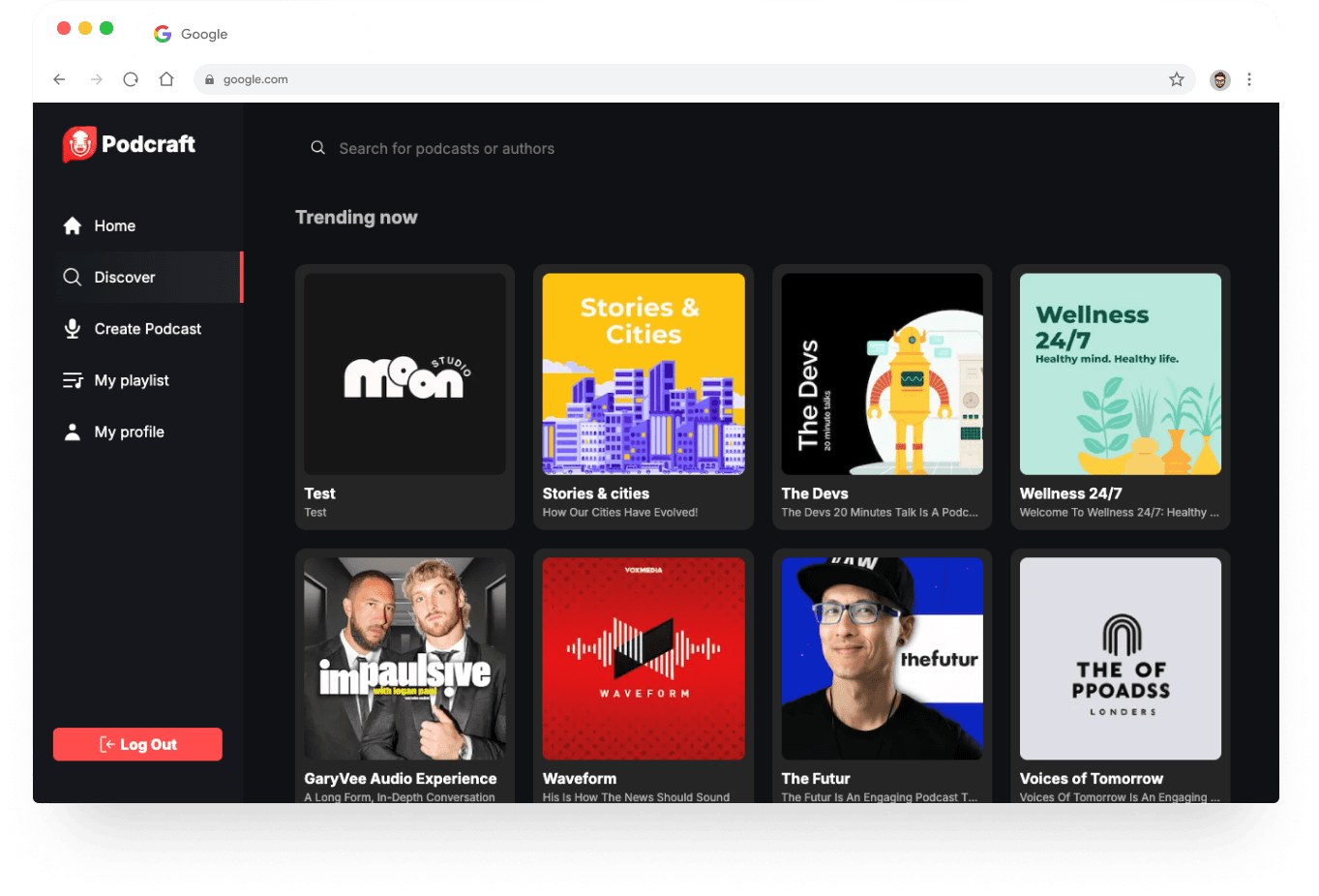Click 'Welcome To Wellness 24/7' description
Screen dimensions: 1319x896
(1120, 513)
